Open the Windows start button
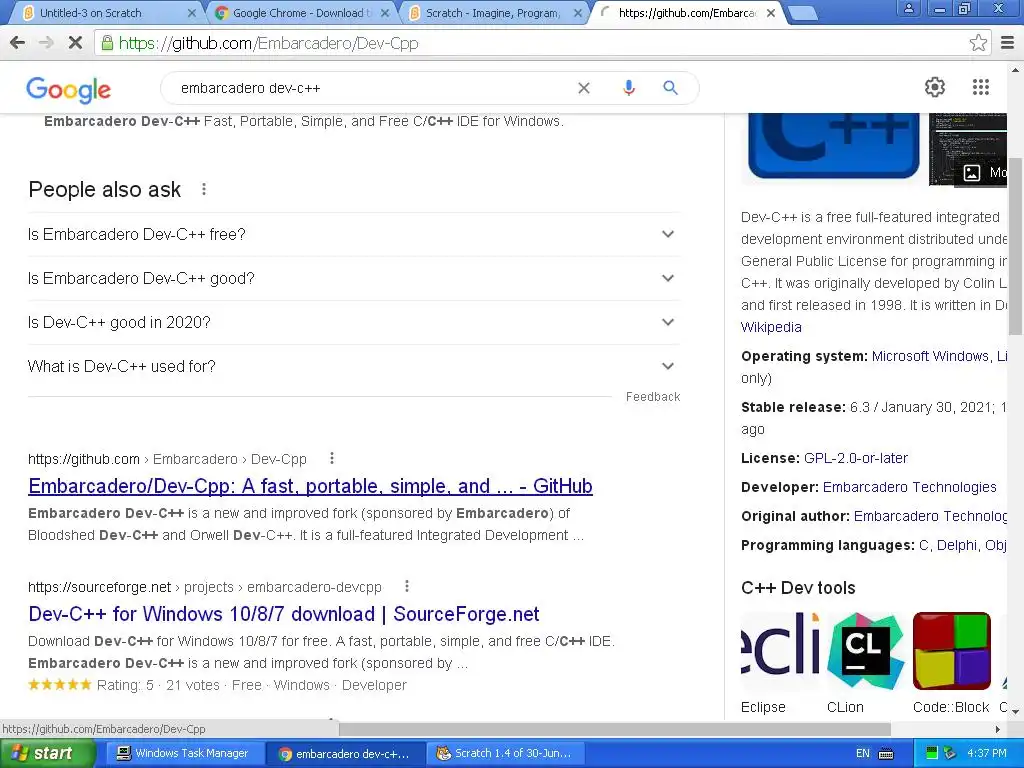The image size is (1024, 768). pyautogui.click(x=47, y=754)
